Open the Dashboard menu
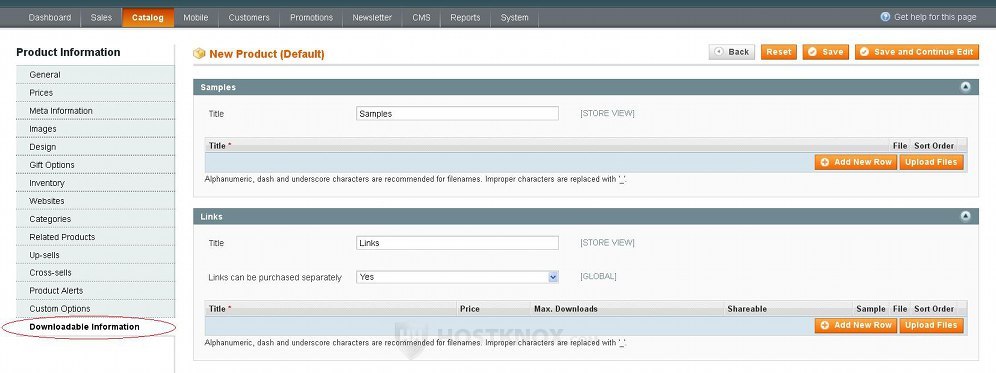Screen dimensions: 996x373 [x=50, y=18]
